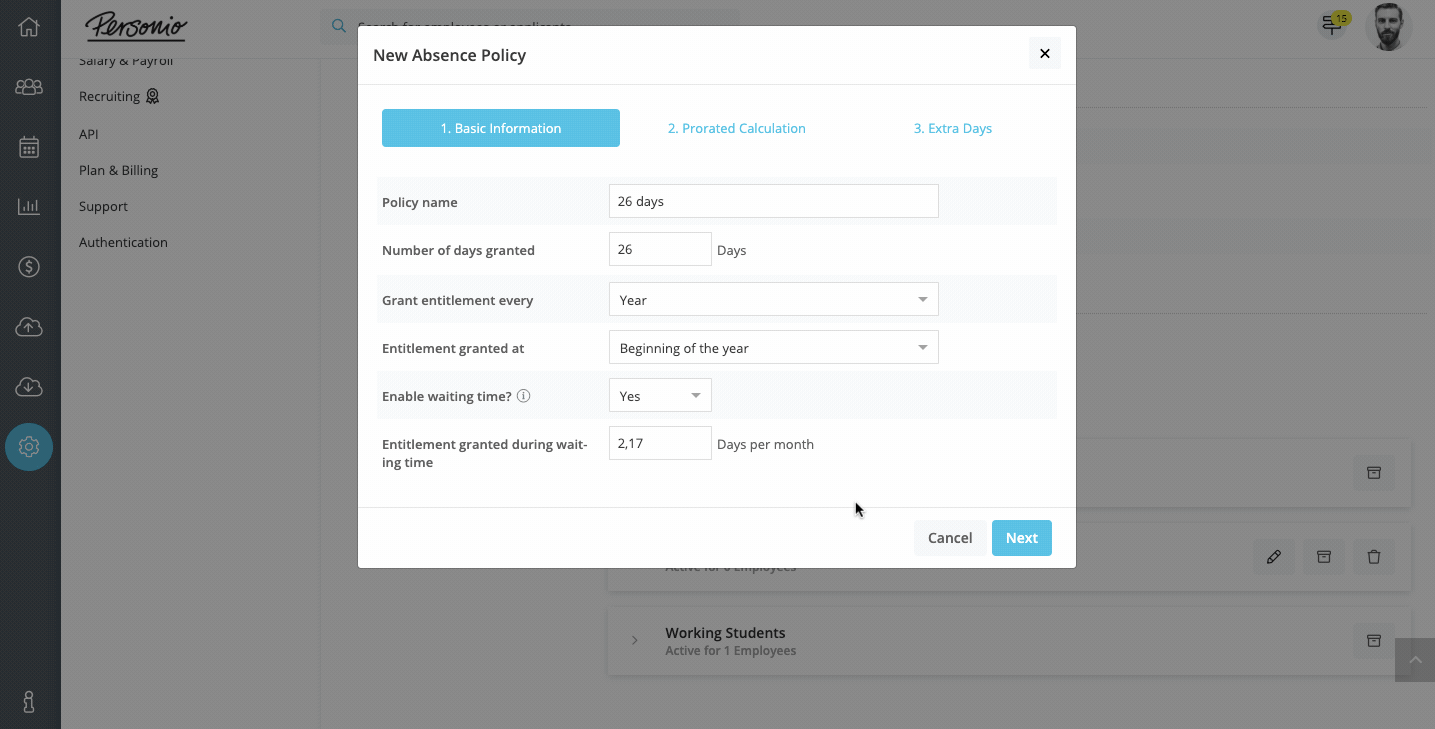This screenshot has width=1435, height=729.
Task: Click the Policy name input field
Action: 773,201
